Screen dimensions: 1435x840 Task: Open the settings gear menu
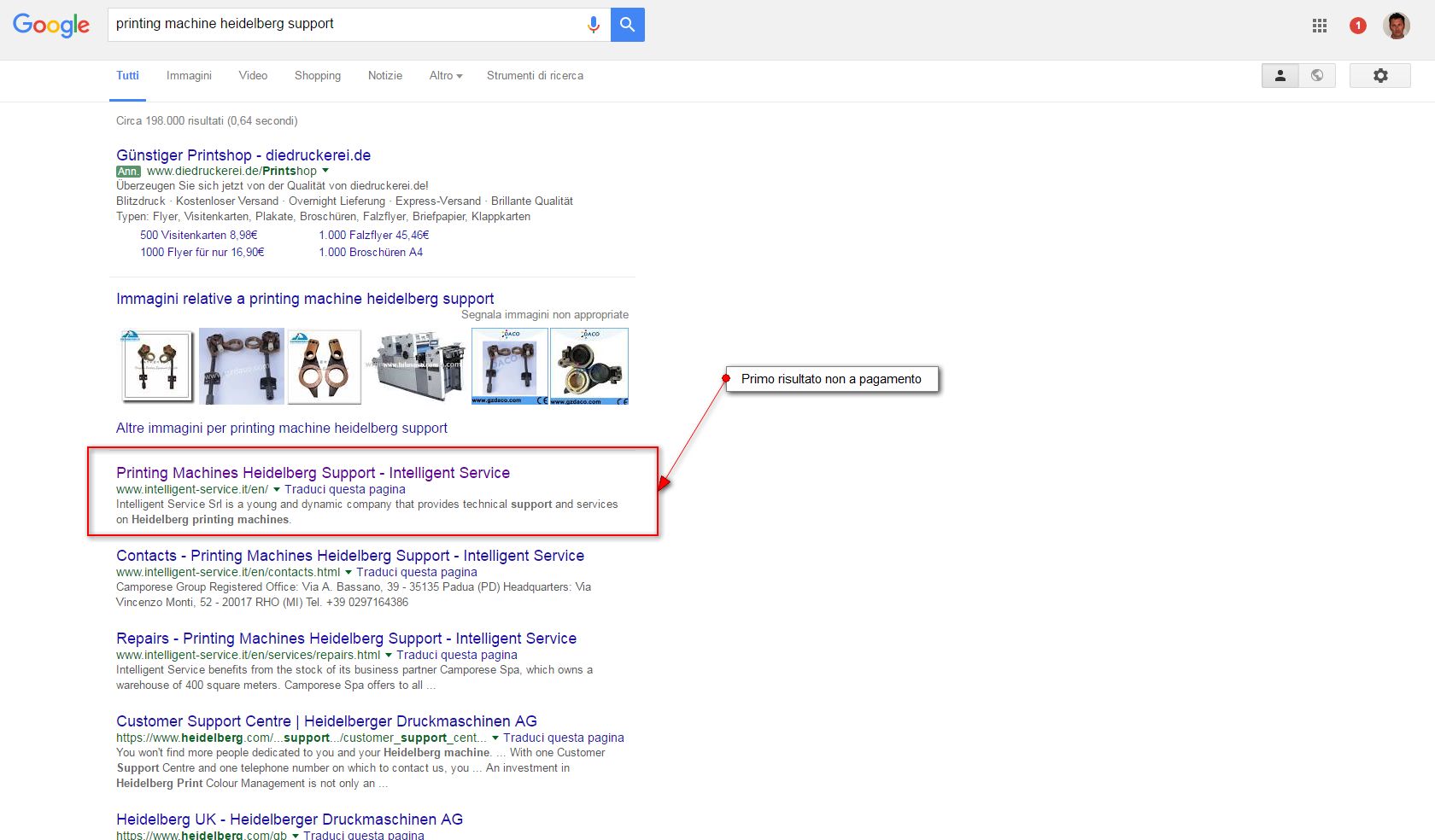1380,75
